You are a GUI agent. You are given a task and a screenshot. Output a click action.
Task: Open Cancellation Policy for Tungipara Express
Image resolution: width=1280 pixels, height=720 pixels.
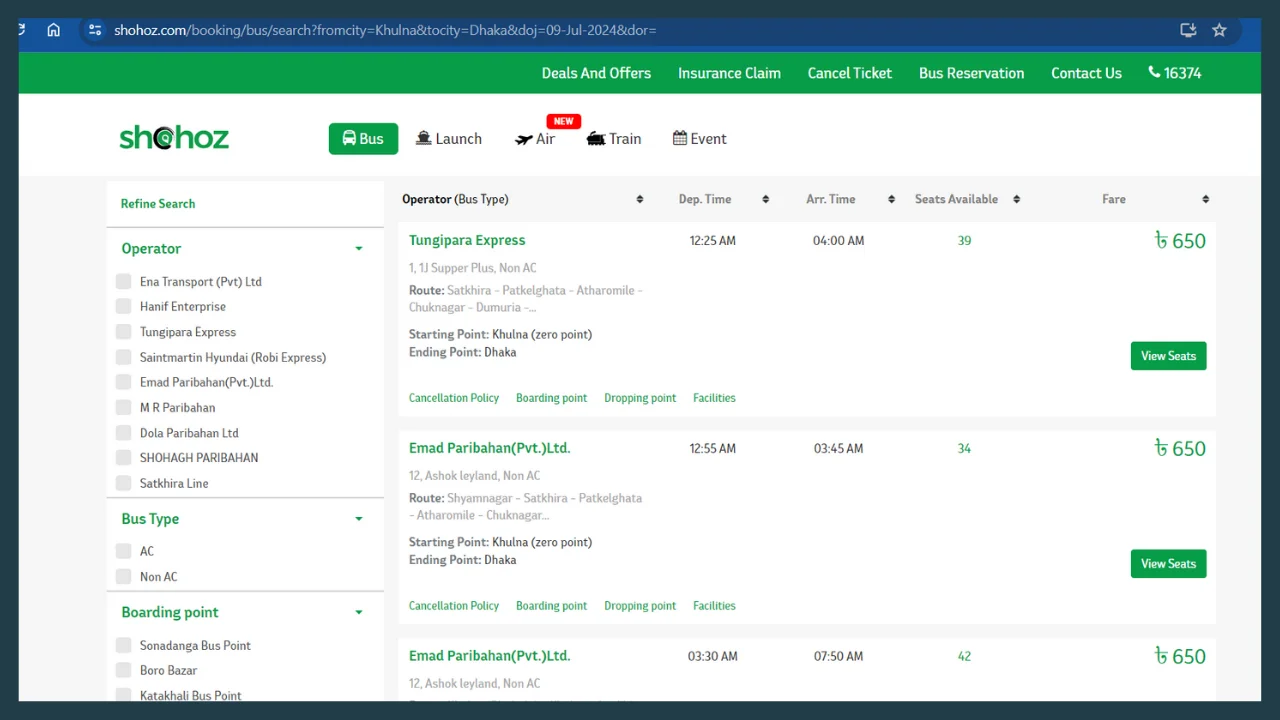(x=454, y=398)
